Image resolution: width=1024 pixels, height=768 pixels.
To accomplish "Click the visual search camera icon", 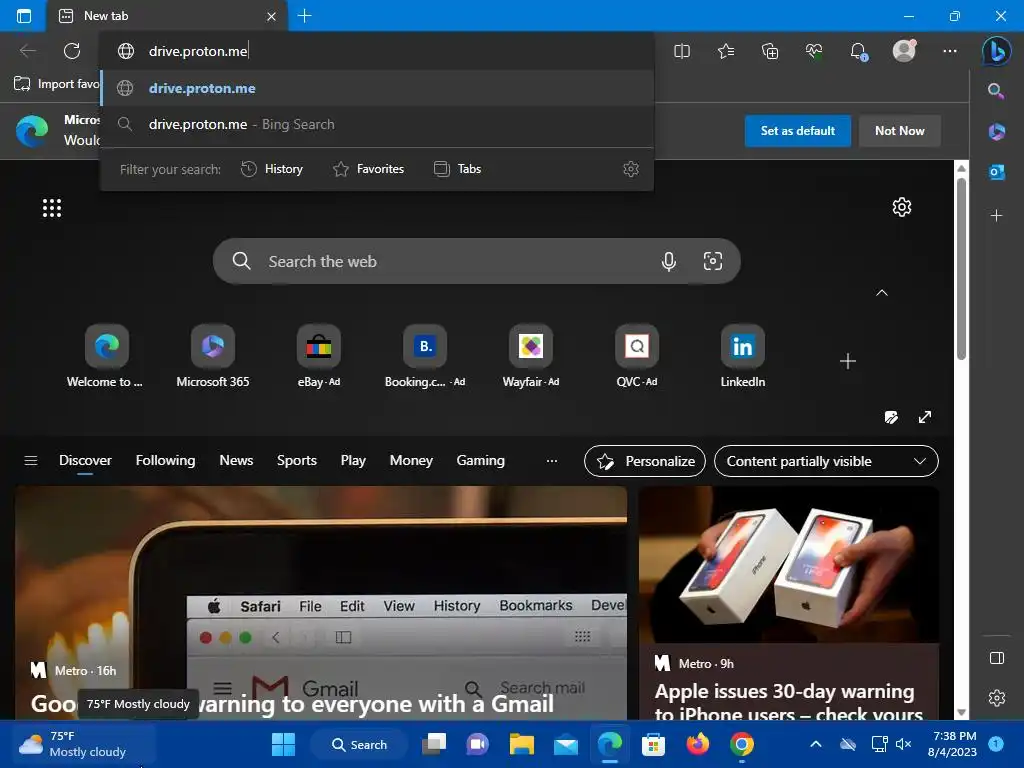I will click(x=712, y=261).
